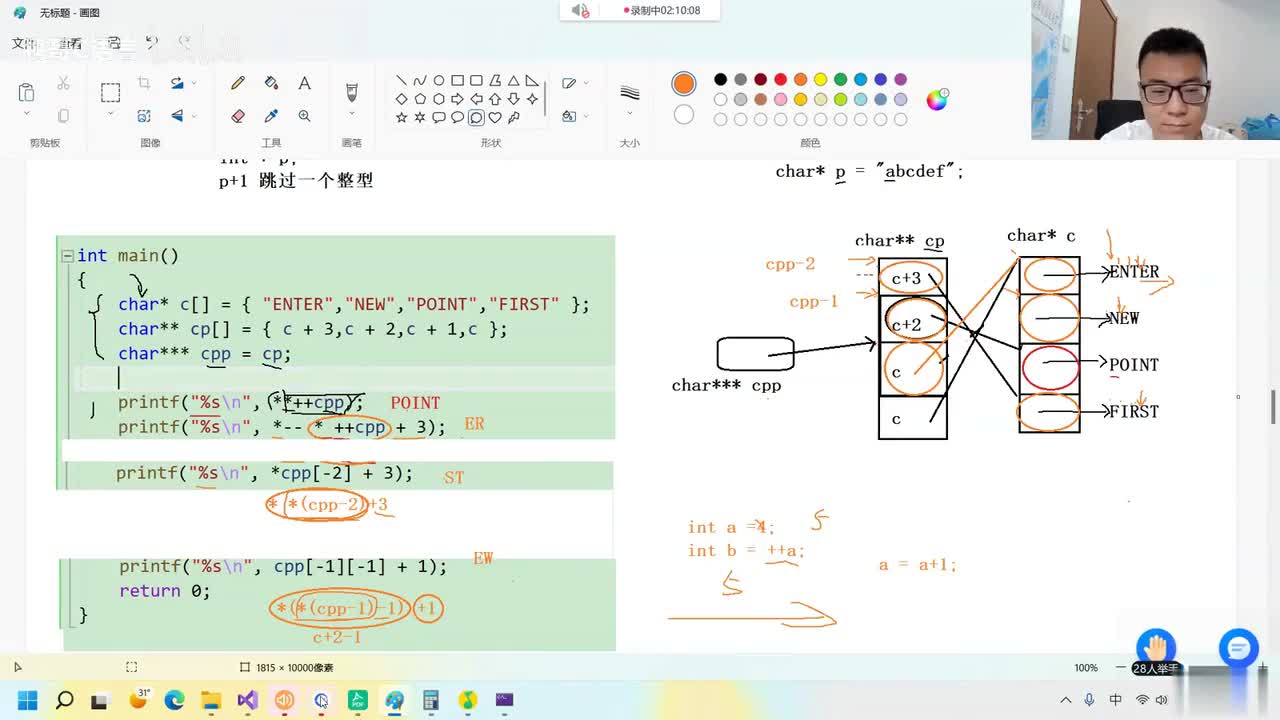Screen dimensions: 1280x720
Task: Expand the Selection options arrow
Action: (110, 115)
